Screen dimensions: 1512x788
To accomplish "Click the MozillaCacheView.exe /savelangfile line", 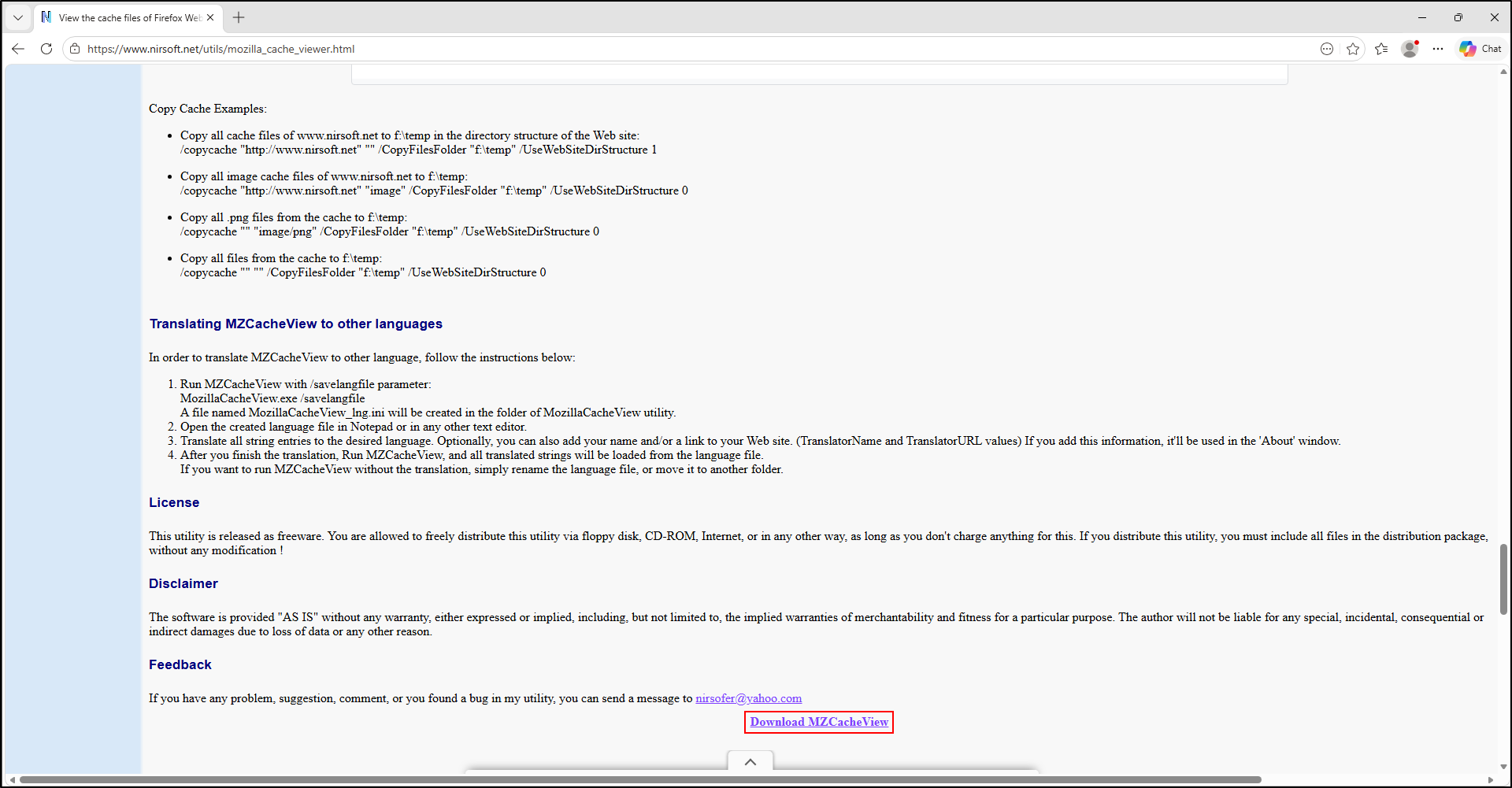I will click(272, 398).
